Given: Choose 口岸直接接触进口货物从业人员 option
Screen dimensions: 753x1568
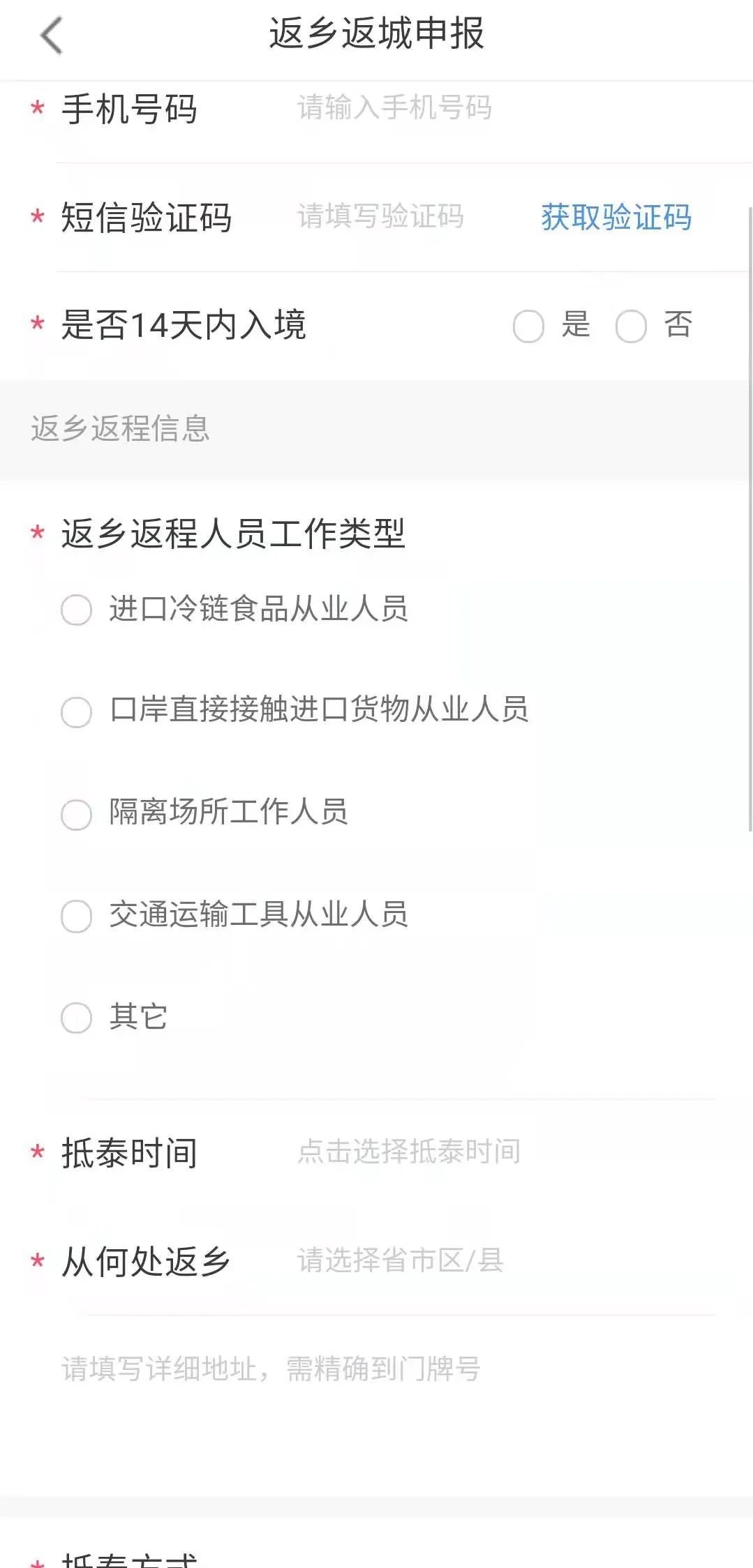Looking at the screenshot, I should (x=77, y=711).
